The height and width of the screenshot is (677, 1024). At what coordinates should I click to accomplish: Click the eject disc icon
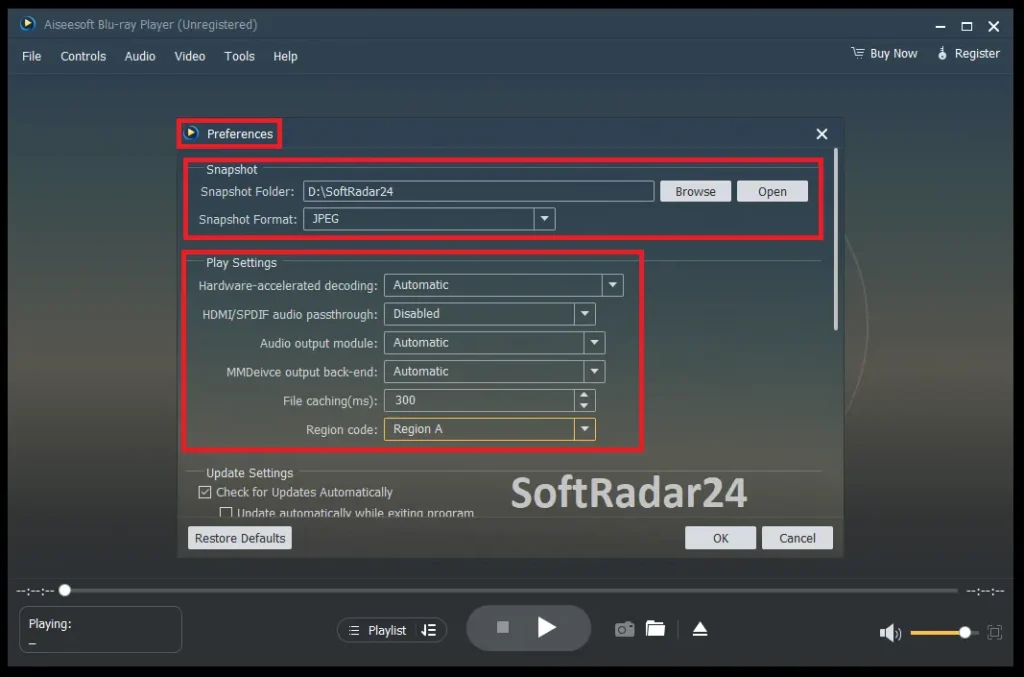[x=699, y=628]
